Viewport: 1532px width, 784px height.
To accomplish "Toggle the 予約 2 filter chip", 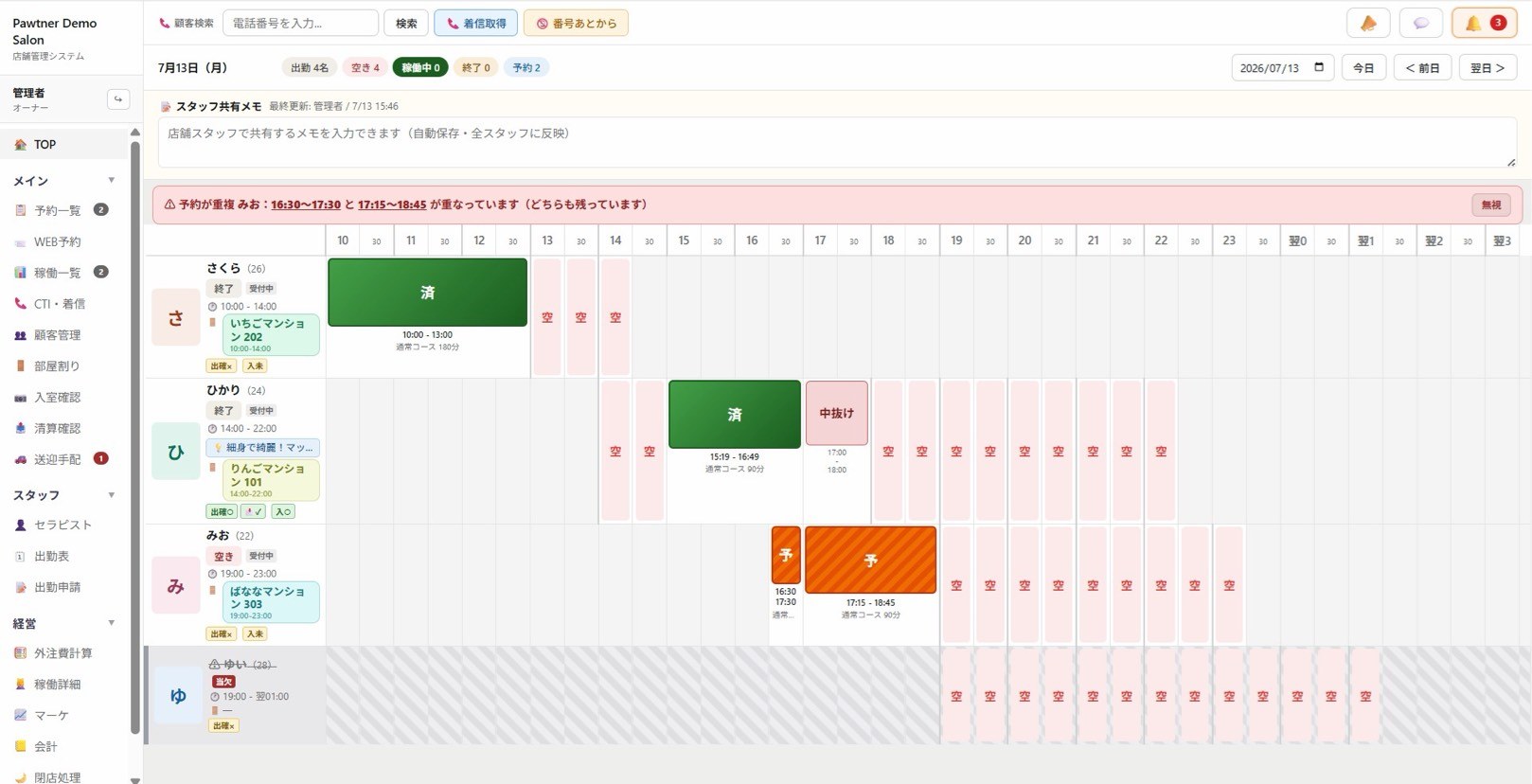I will tap(526, 67).
